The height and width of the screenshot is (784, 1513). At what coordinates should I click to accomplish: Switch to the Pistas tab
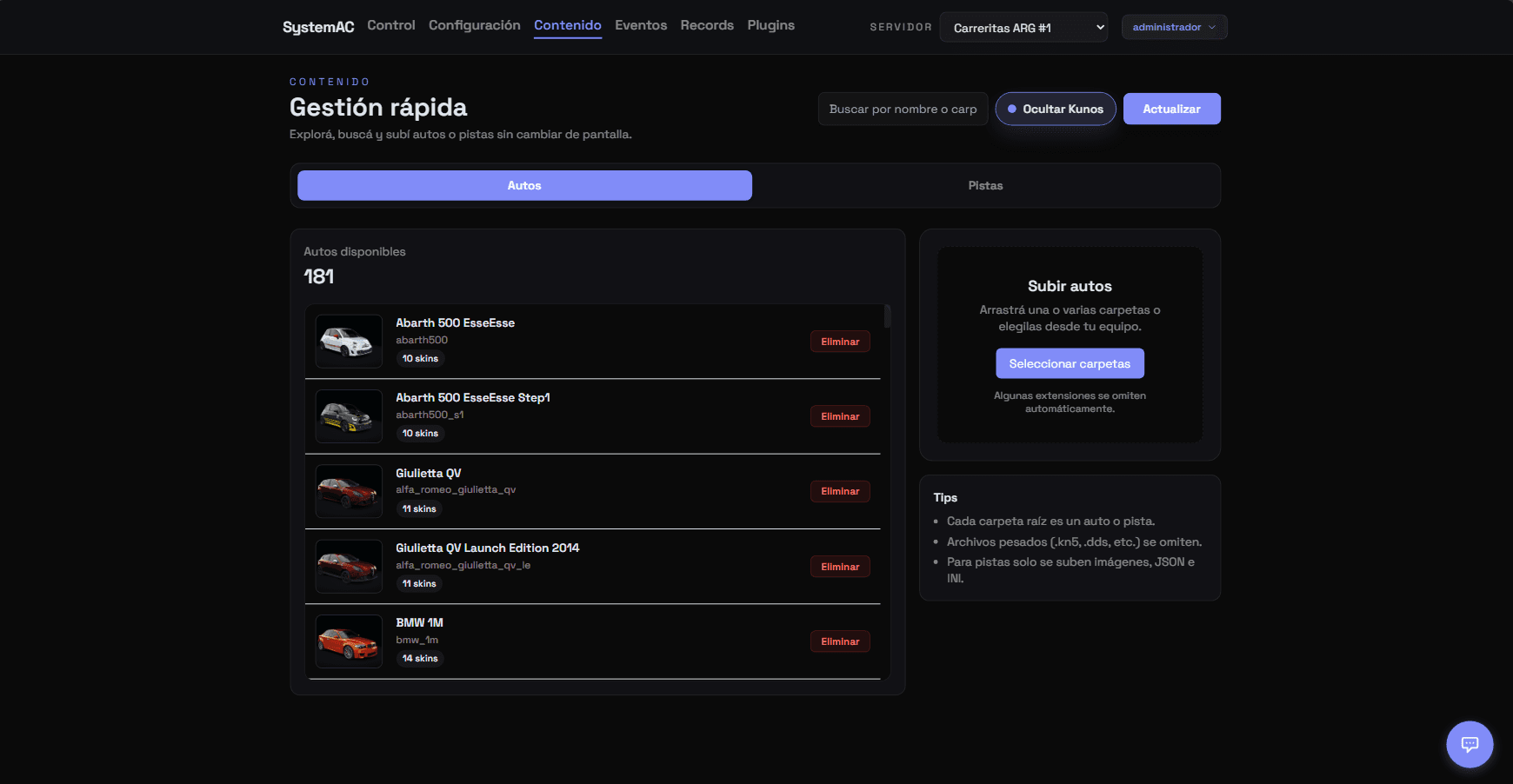985,185
